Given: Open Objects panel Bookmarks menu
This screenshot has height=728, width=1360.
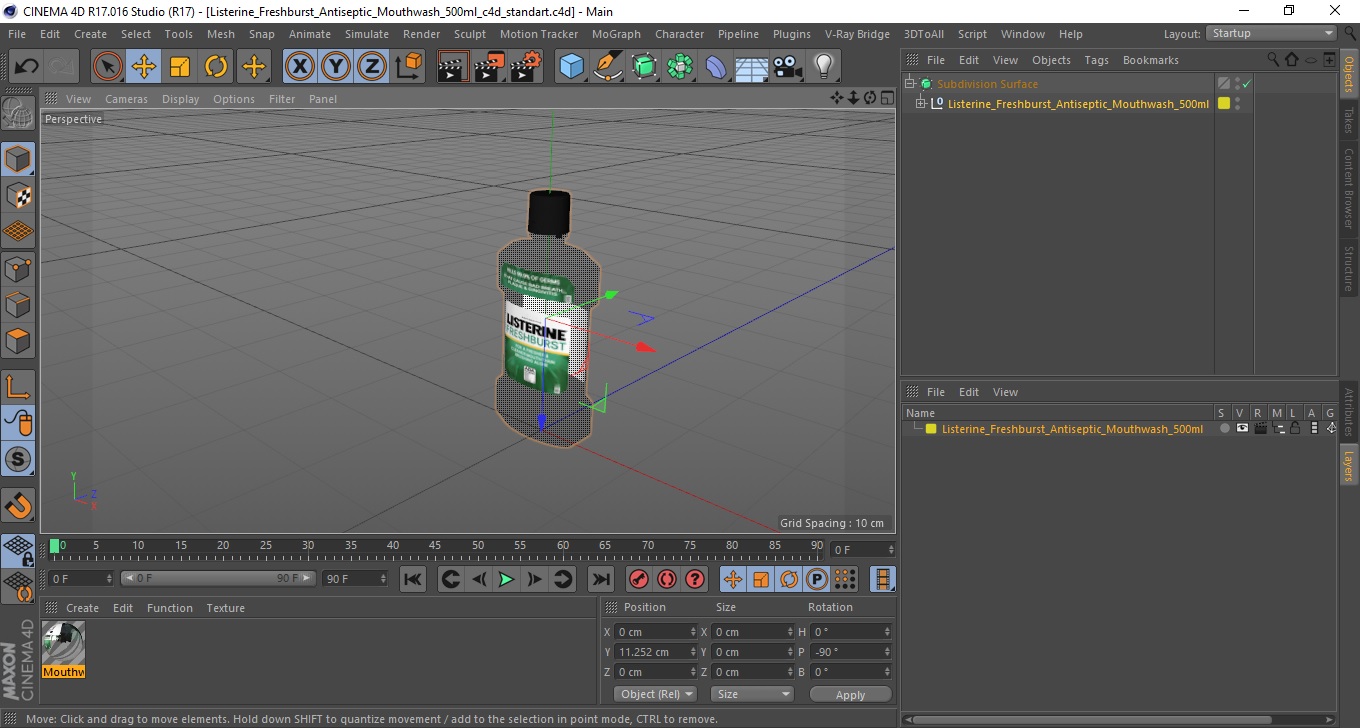Looking at the screenshot, I should pyautogui.click(x=1150, y=60).
